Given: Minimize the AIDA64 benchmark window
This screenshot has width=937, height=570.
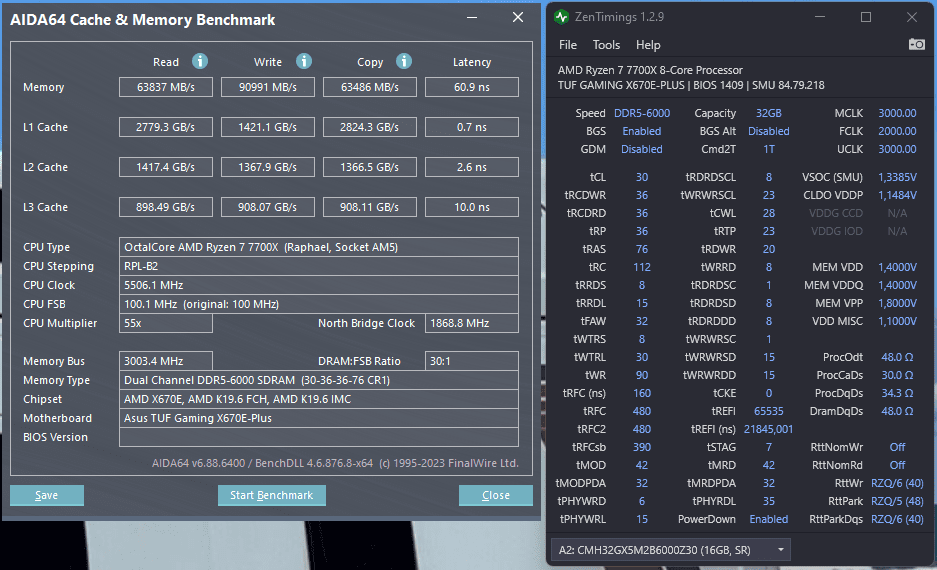Looking at the screenshot, I should coord(472,17).
